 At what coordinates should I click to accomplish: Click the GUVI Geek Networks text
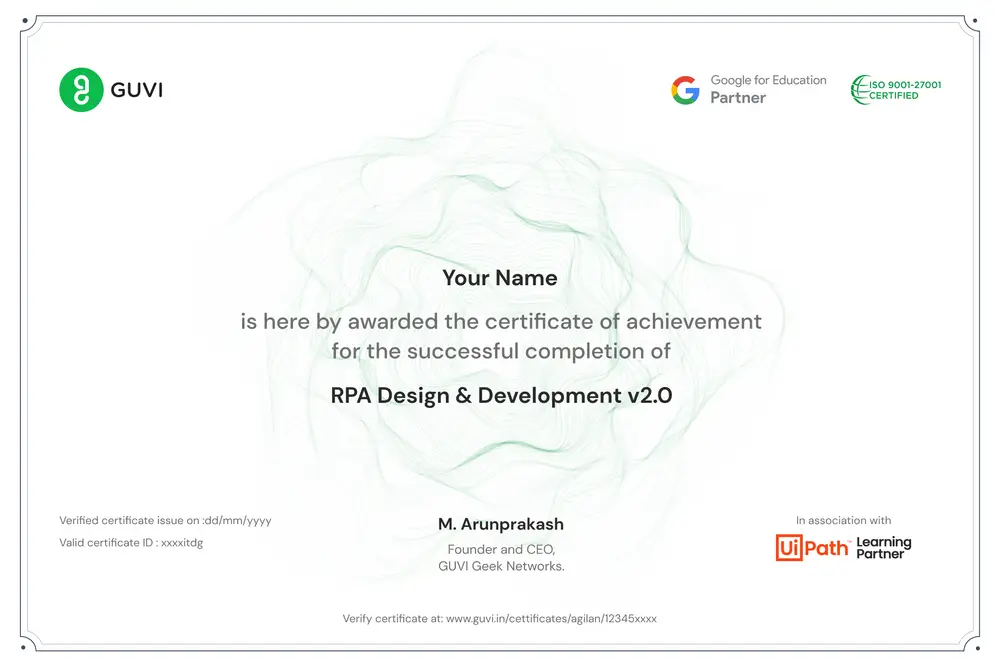501,566
